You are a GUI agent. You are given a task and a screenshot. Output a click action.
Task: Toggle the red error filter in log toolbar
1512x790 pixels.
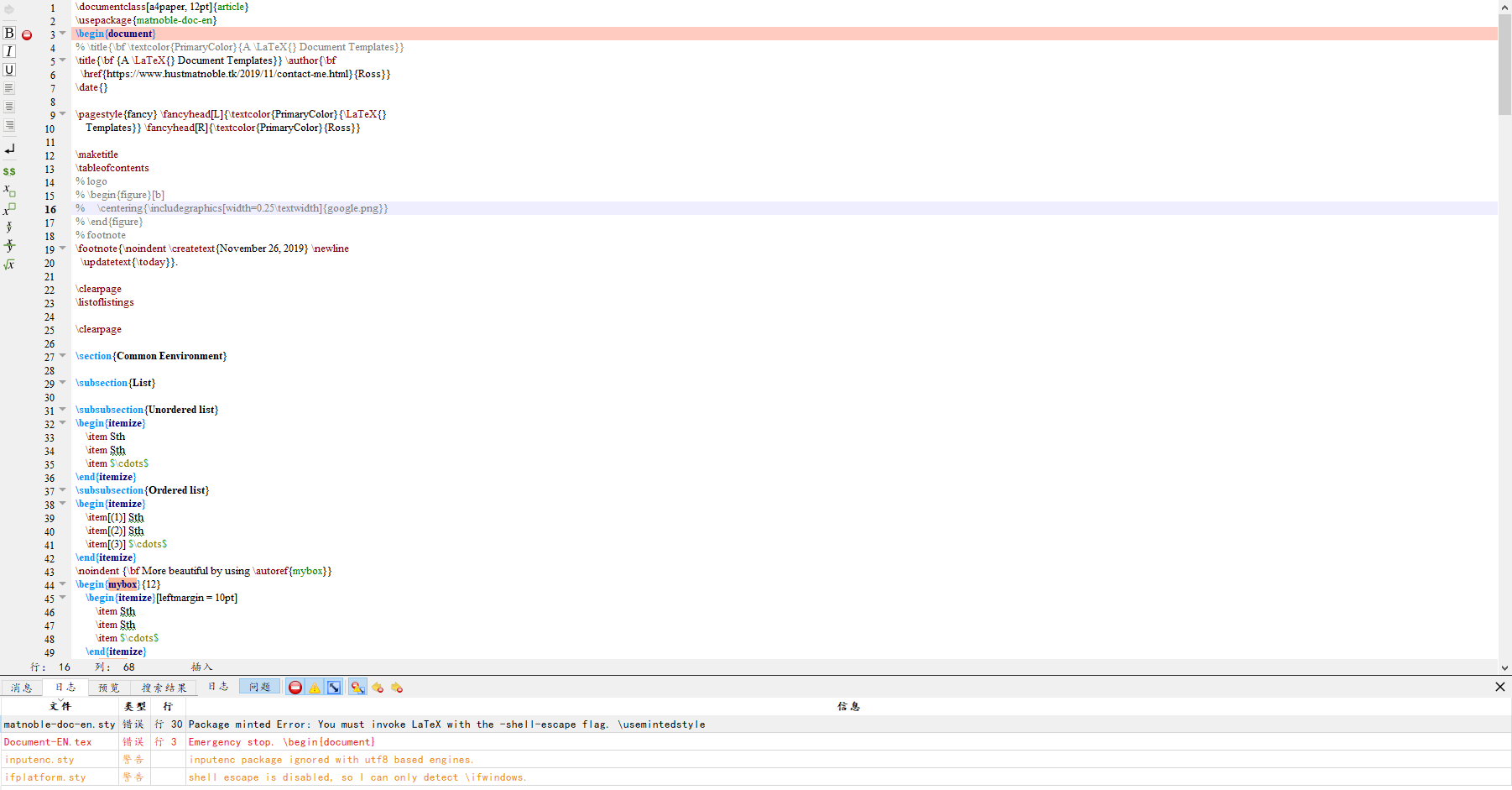click(x=295, y=687)
